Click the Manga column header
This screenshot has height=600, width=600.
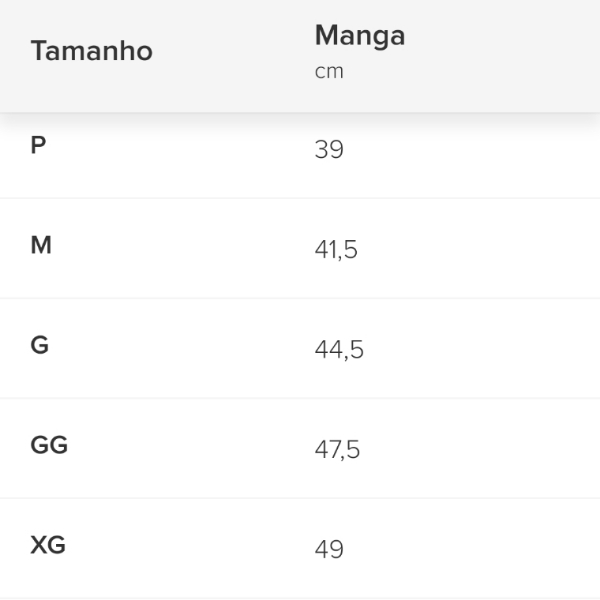pyautogui.click(x=359, y=36)
